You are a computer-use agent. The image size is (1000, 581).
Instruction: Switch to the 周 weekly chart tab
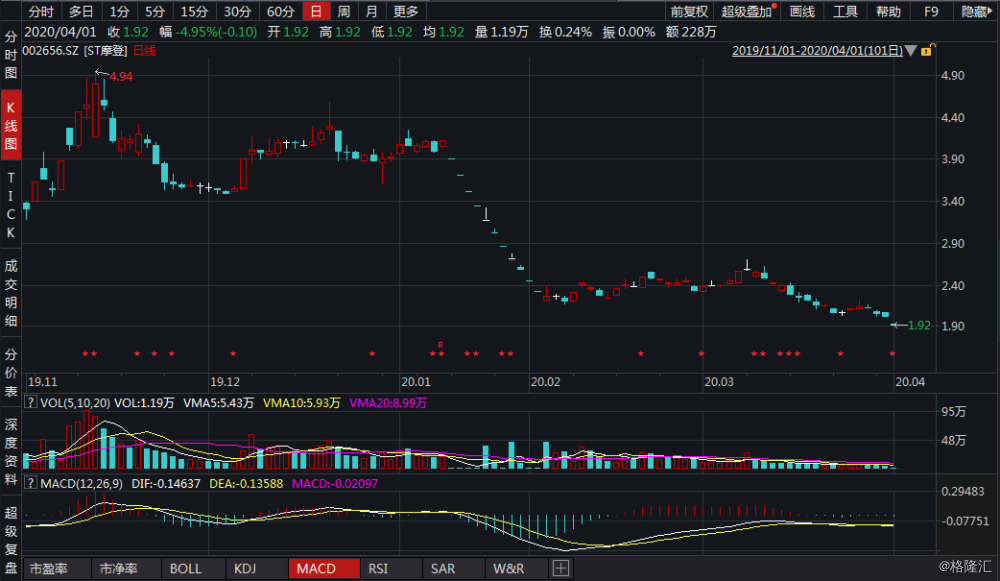click(346, 12)
